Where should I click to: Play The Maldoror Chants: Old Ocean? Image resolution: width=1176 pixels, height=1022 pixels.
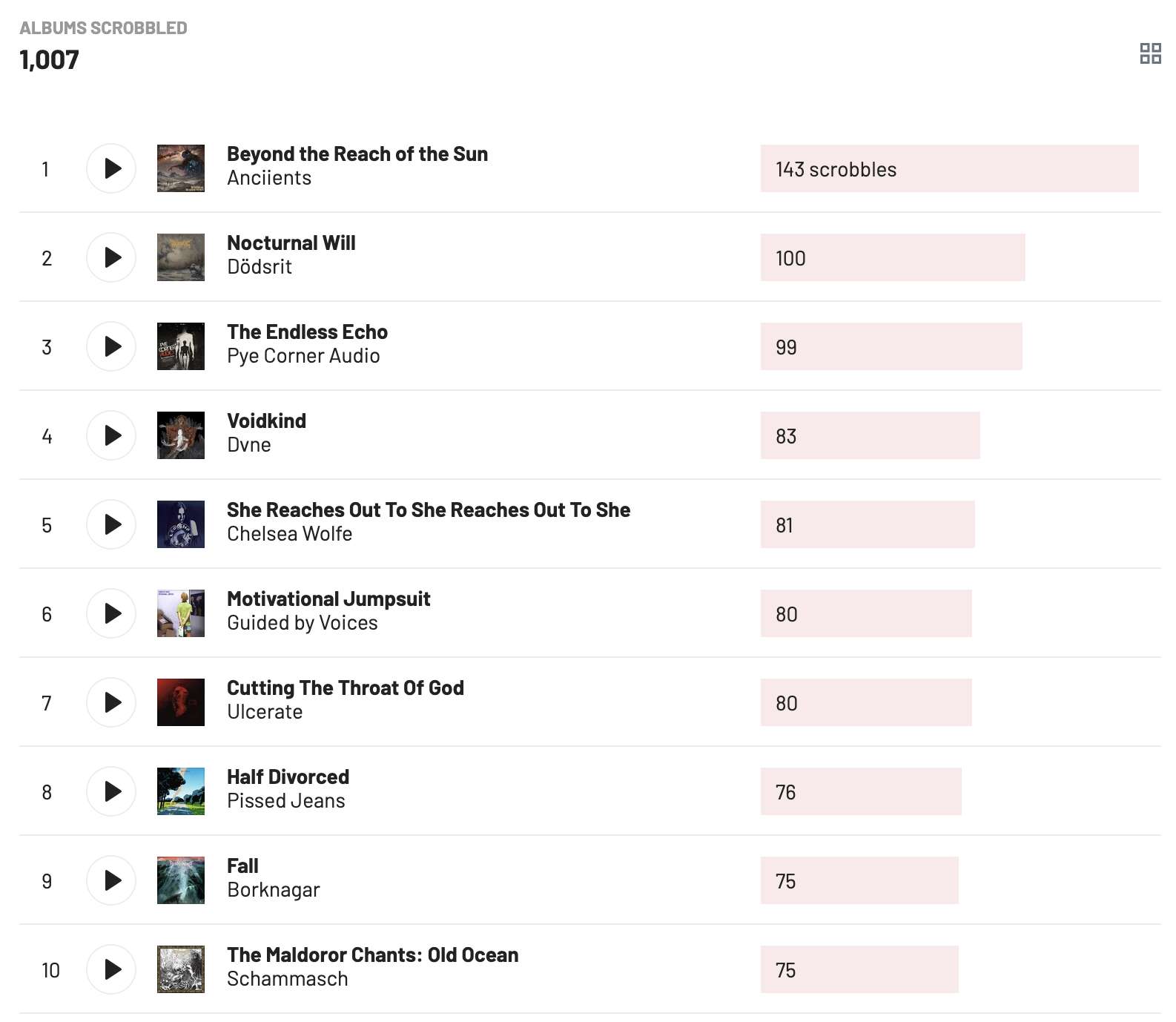pos(111,969)
